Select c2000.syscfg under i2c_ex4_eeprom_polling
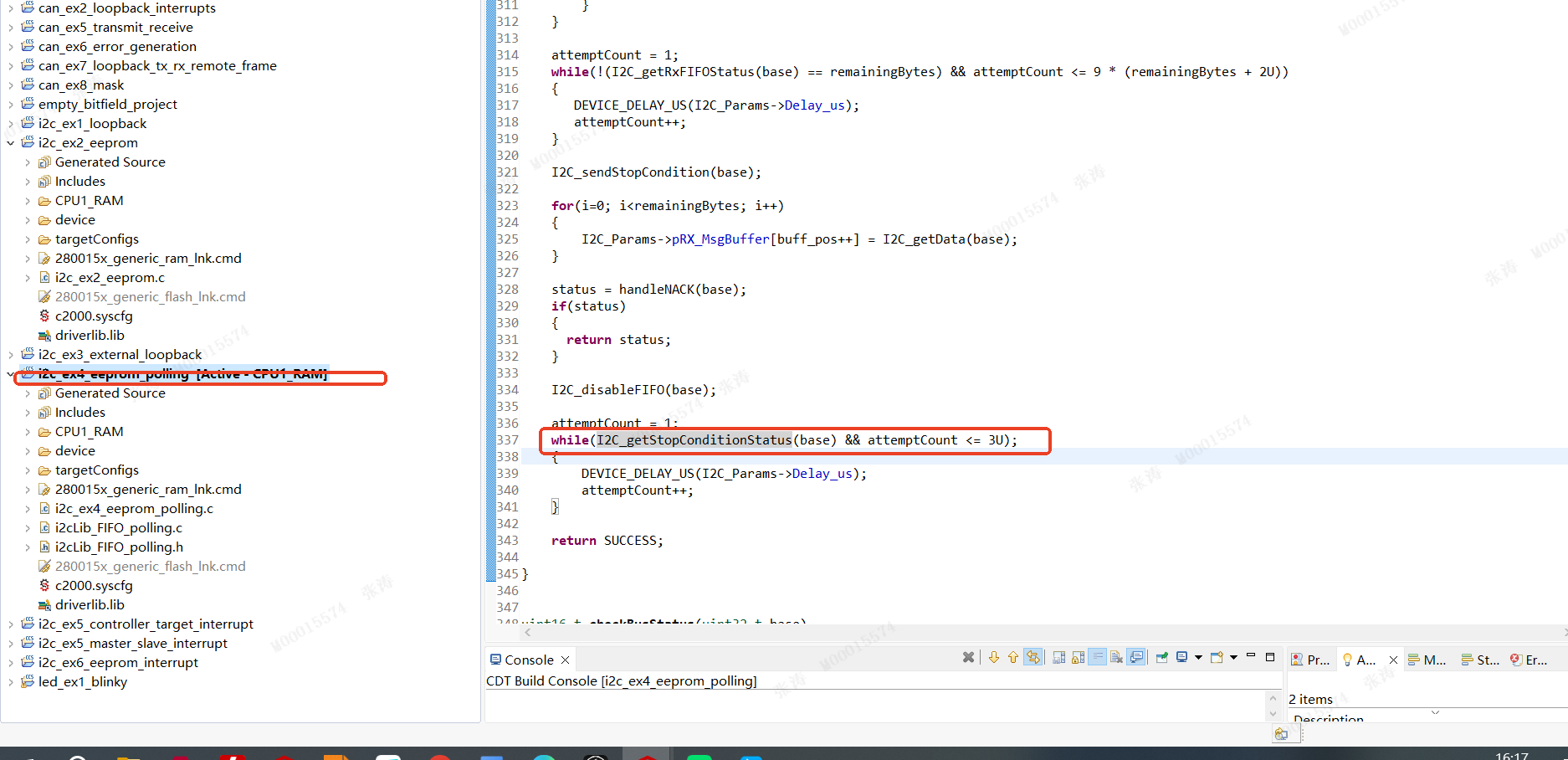The height and width of the screenshot is (760, 1568). [x=94, y=586]
